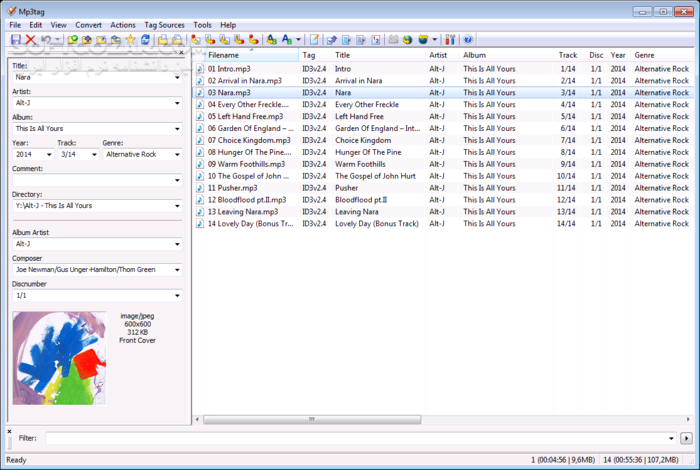Open Options with the tools icon

(x=450, y=40)
